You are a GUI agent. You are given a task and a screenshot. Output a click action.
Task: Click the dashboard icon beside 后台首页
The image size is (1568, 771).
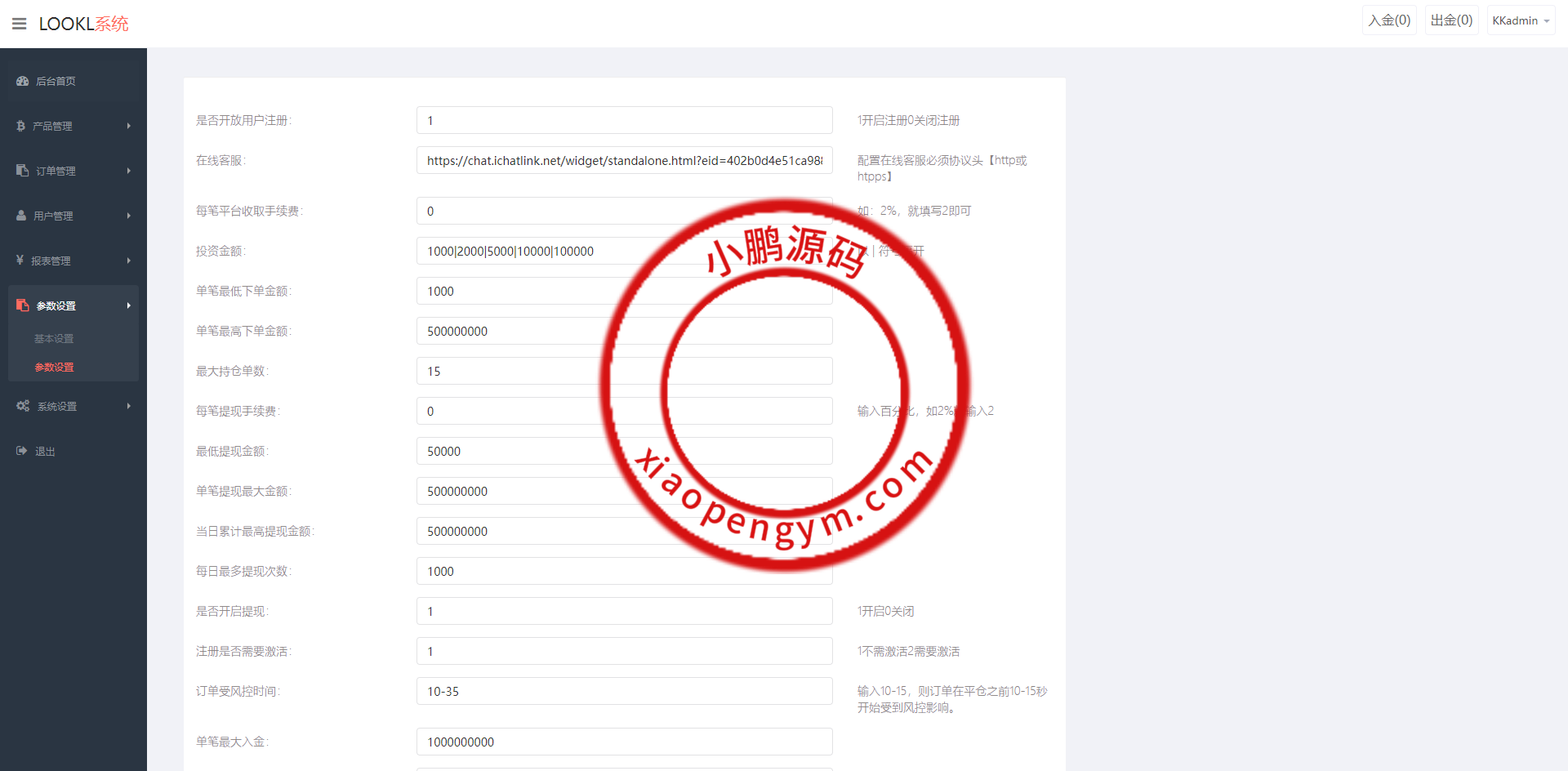click(x=21, y=81)
